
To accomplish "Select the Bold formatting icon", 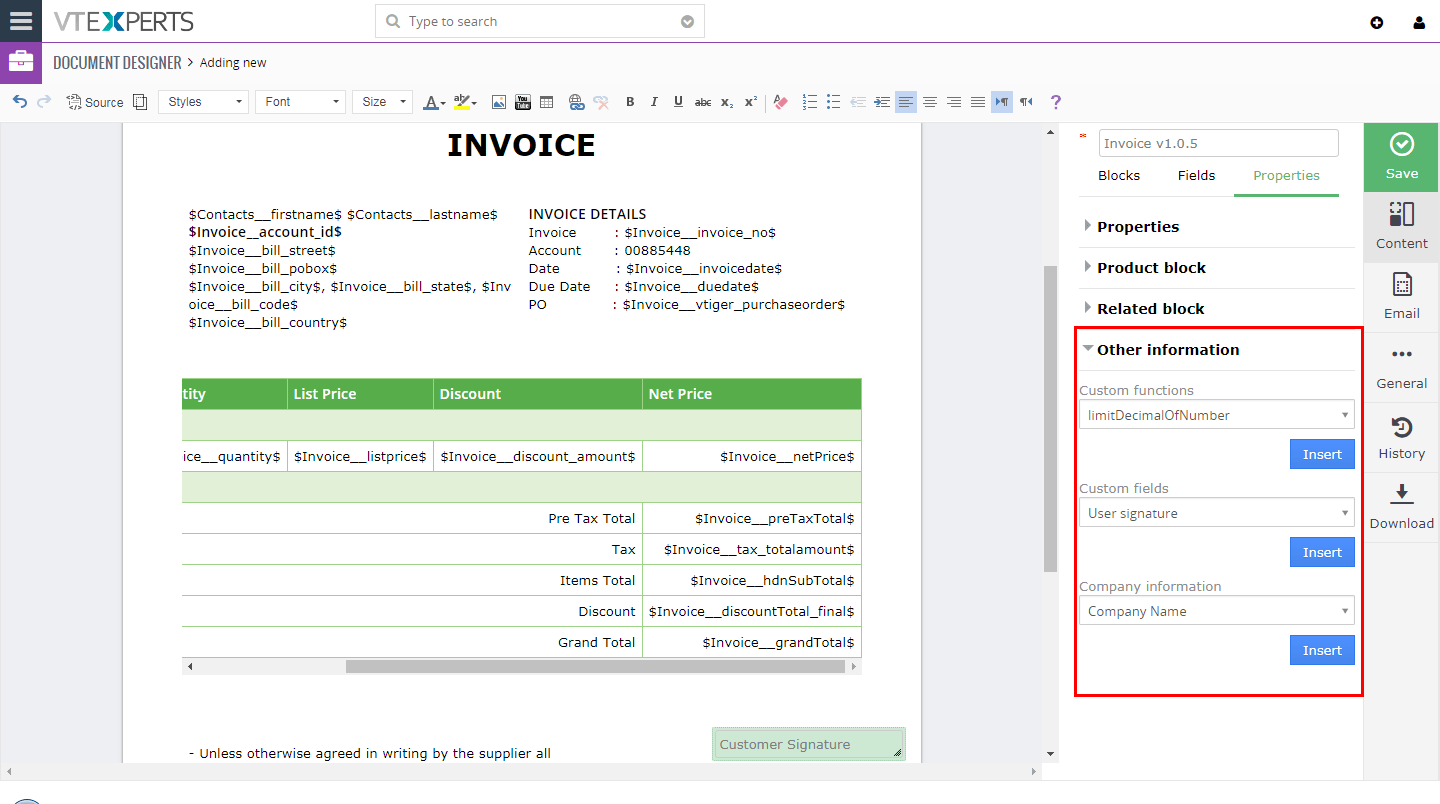I will point(630,101).
